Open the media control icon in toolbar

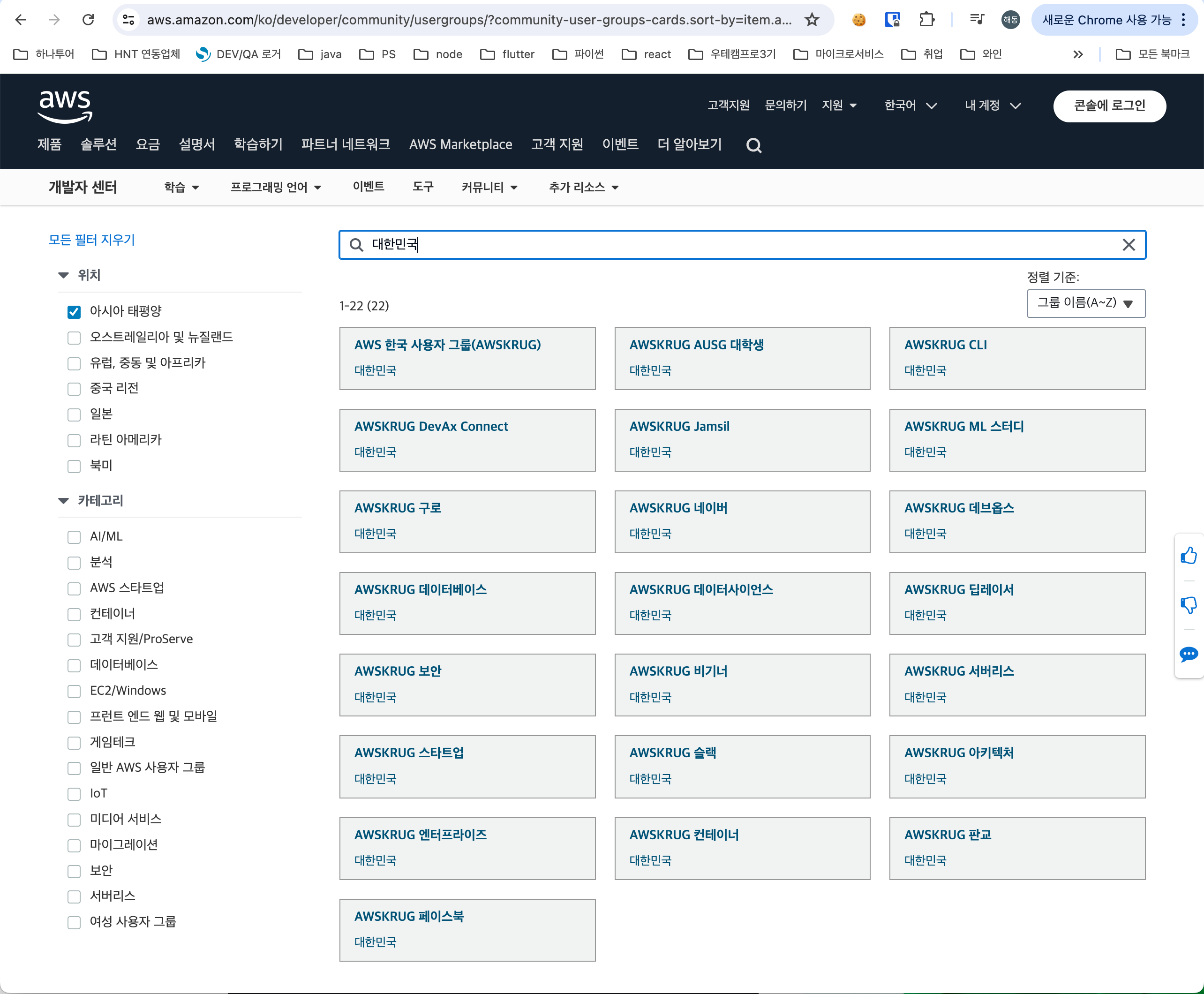(x=977, y=20)
